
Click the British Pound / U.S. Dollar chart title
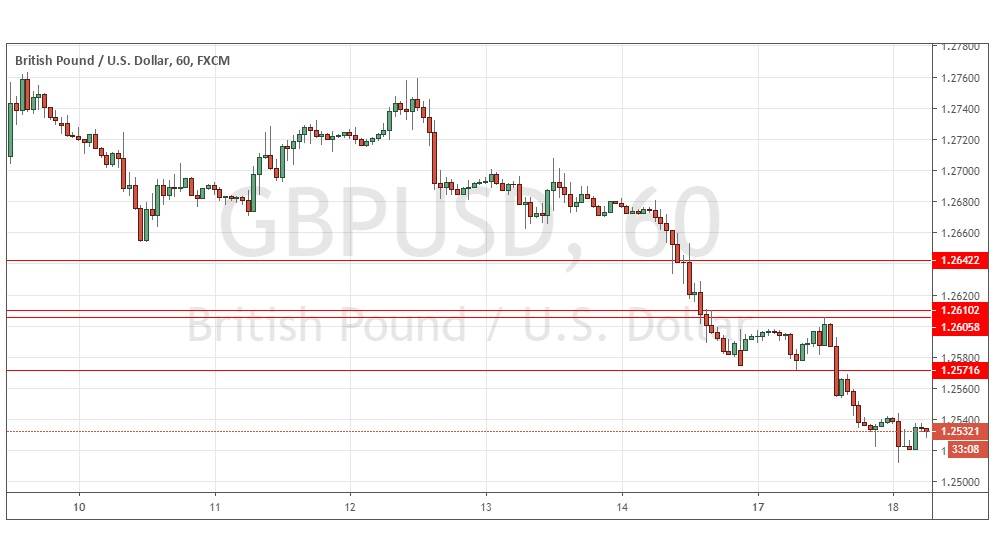pyautogui.click(x=122, y=61)
